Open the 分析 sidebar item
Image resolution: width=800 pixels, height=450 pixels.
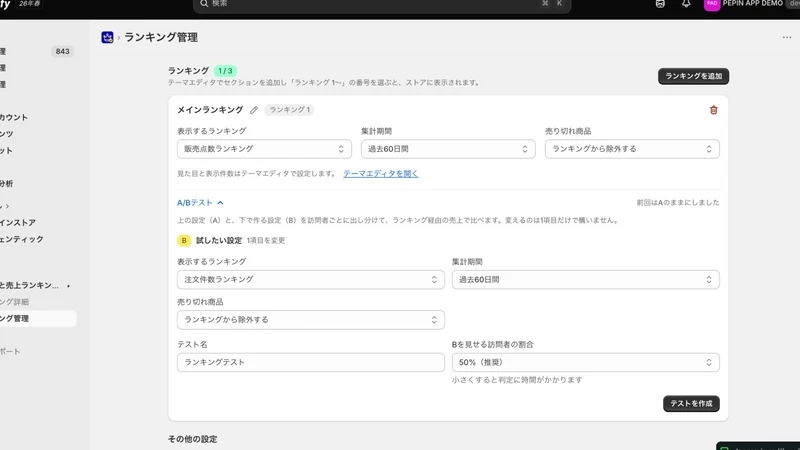(36, 184)
